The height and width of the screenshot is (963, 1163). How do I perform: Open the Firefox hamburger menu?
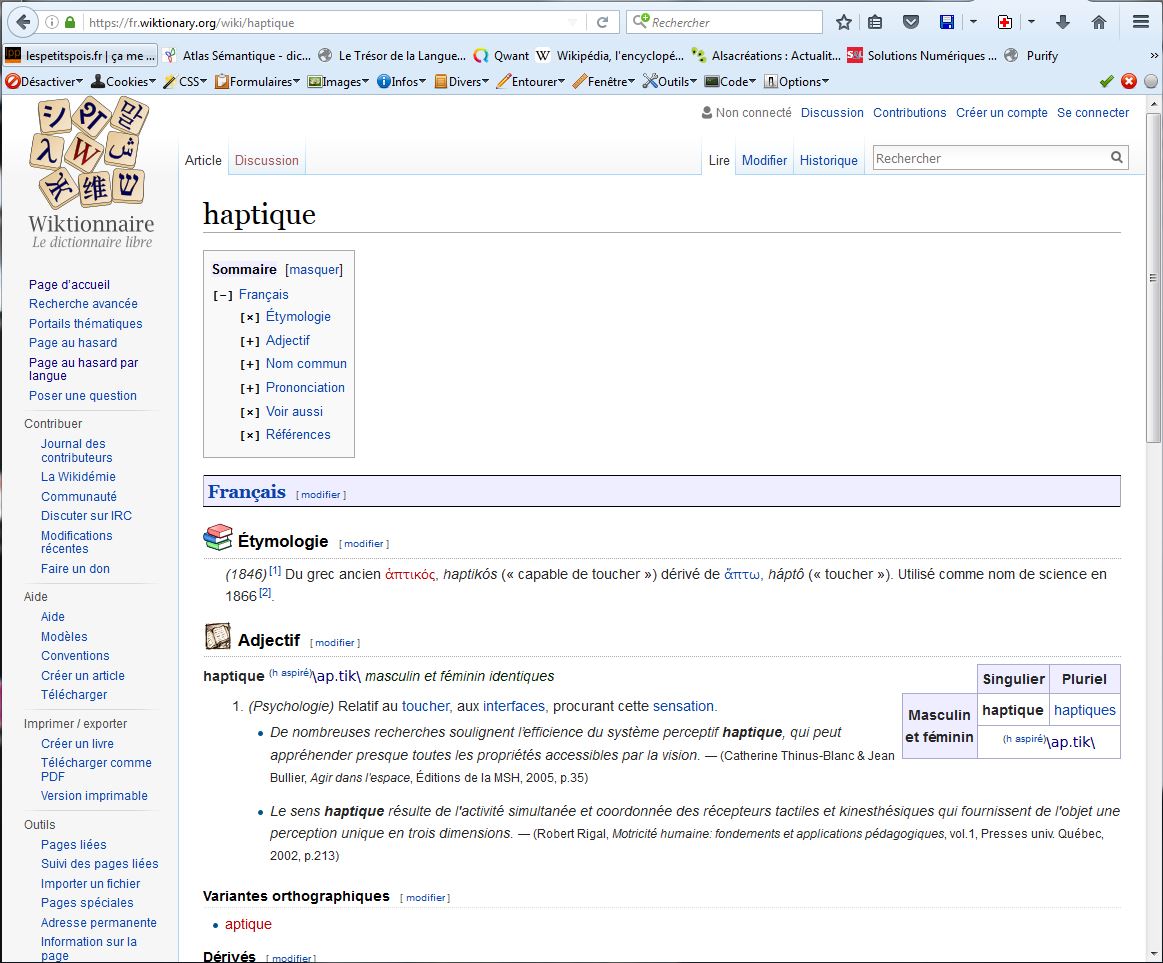1141,22
